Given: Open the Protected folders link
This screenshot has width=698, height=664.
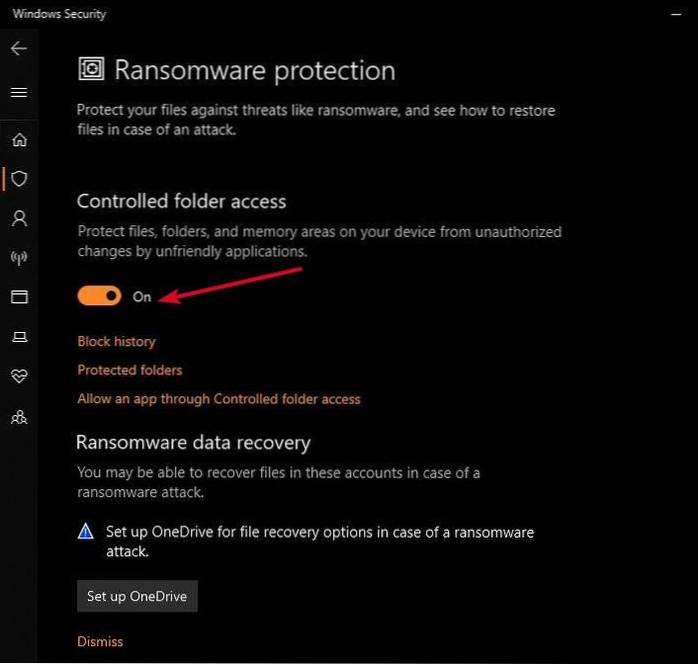Looking at the screenshot, I should (x=130, y=370).
